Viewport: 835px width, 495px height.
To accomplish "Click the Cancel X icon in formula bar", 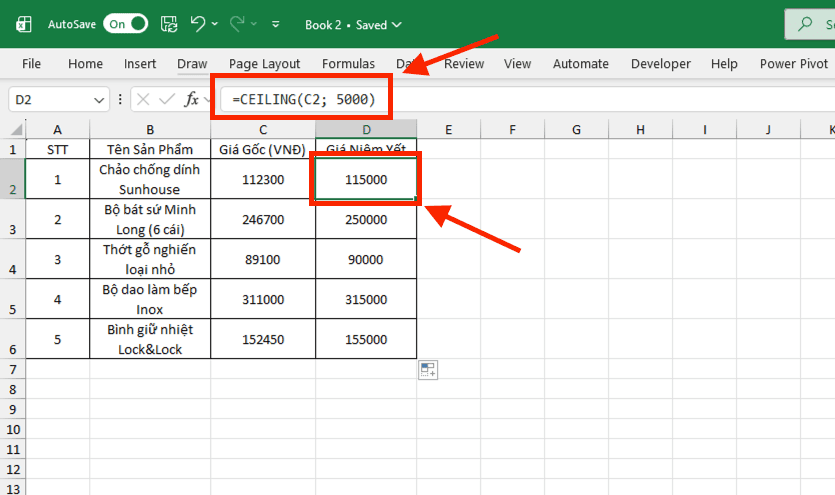I will click(x=143, y=100).
